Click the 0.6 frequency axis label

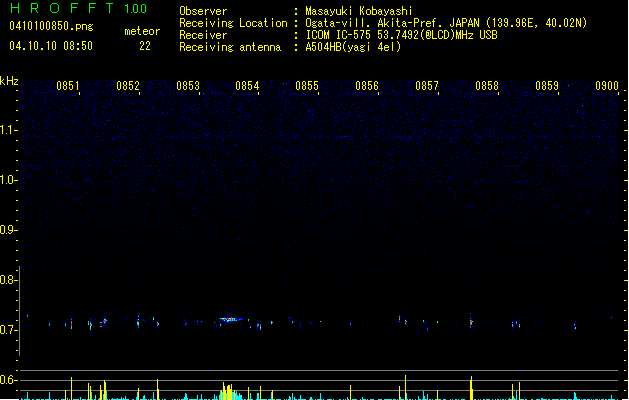[x=8, y=380]
